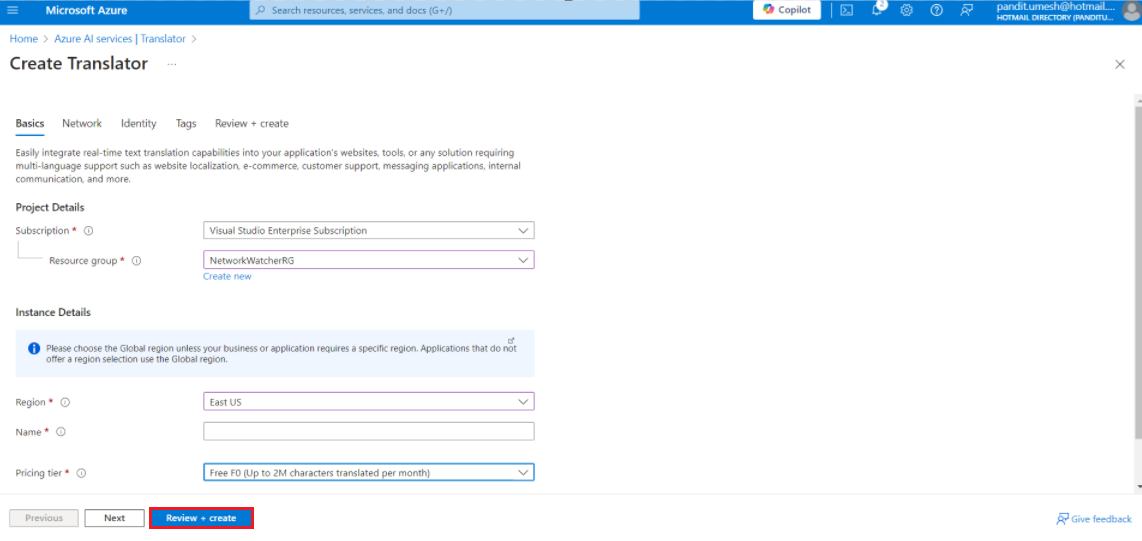The image size is (1142, 541).
Task: Click Create new resource group link
Action: tap(227, 277)
